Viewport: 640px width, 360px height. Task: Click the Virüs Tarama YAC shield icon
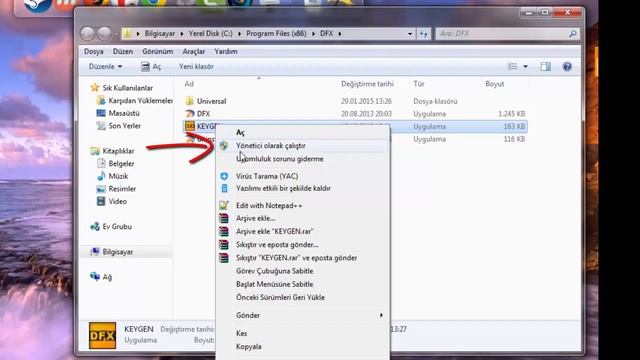pyautogui.click(x=224, y=176)
